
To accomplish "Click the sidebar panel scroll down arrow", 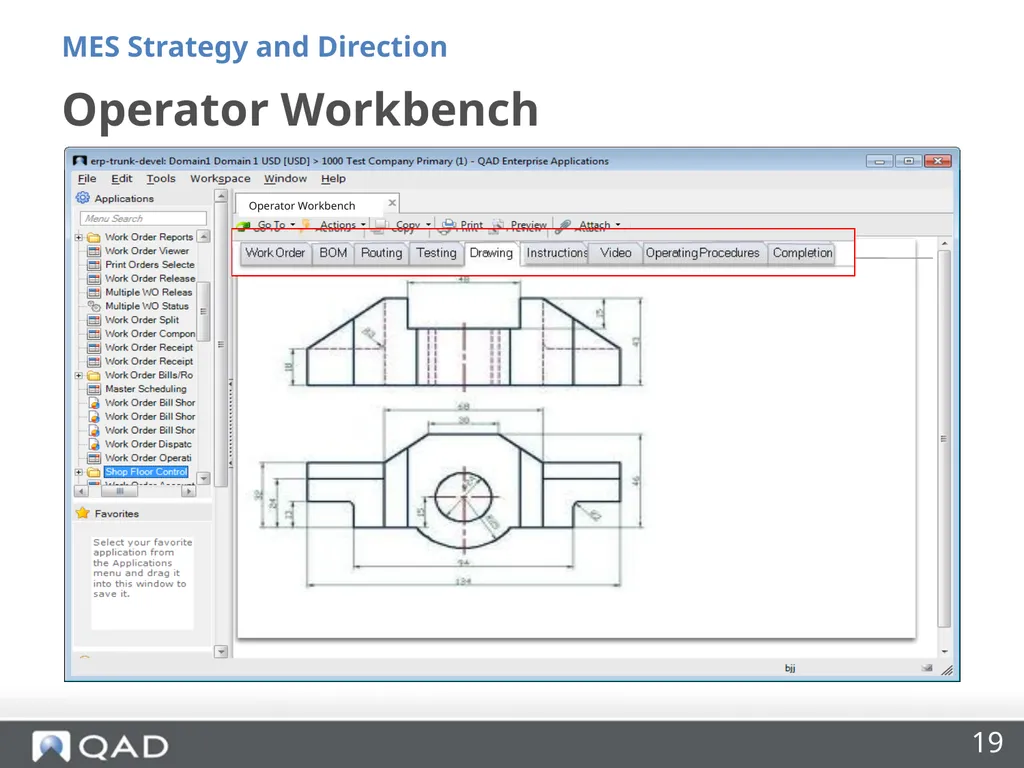I will (x=221, y=651).
